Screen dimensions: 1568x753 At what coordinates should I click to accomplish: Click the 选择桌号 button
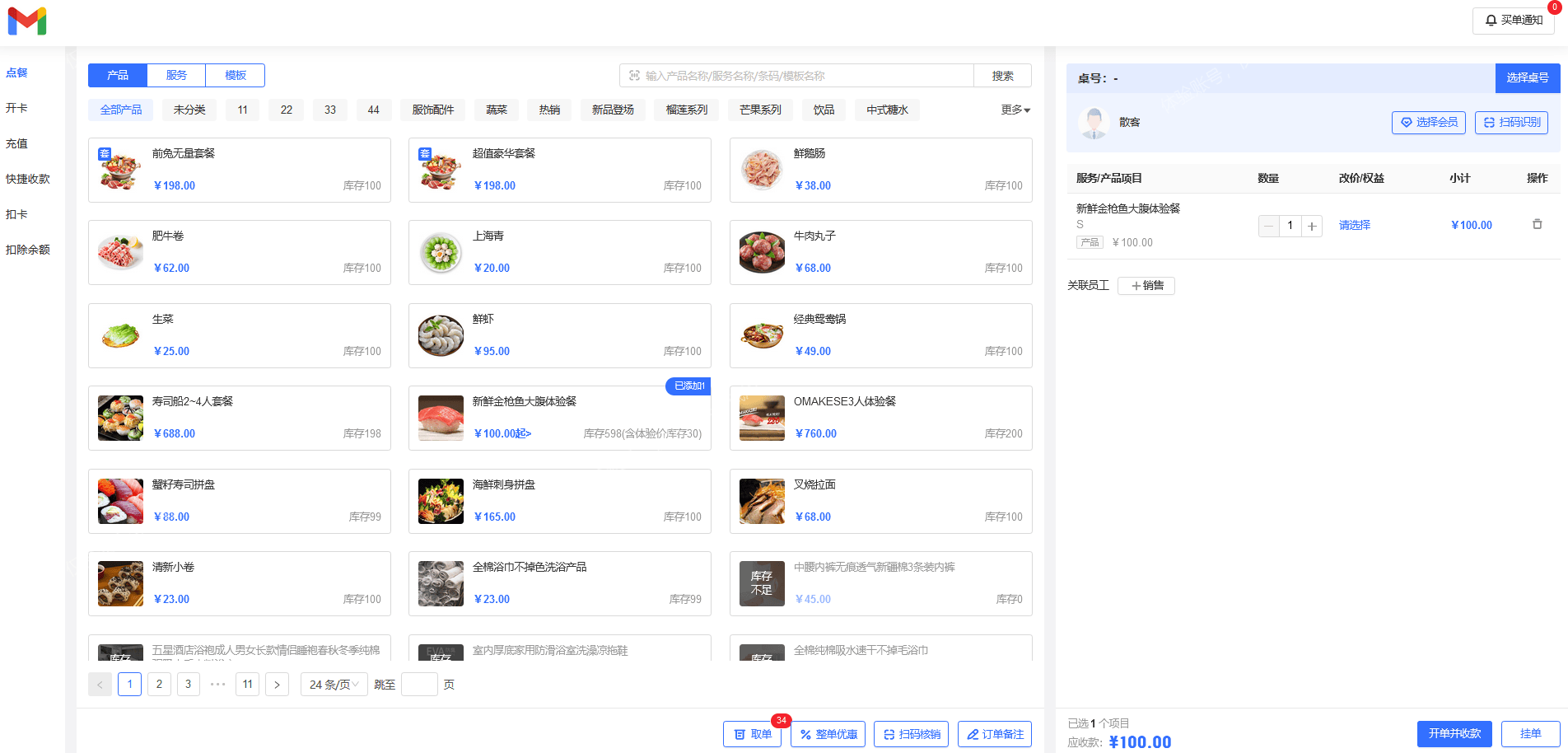point(1527,78)
